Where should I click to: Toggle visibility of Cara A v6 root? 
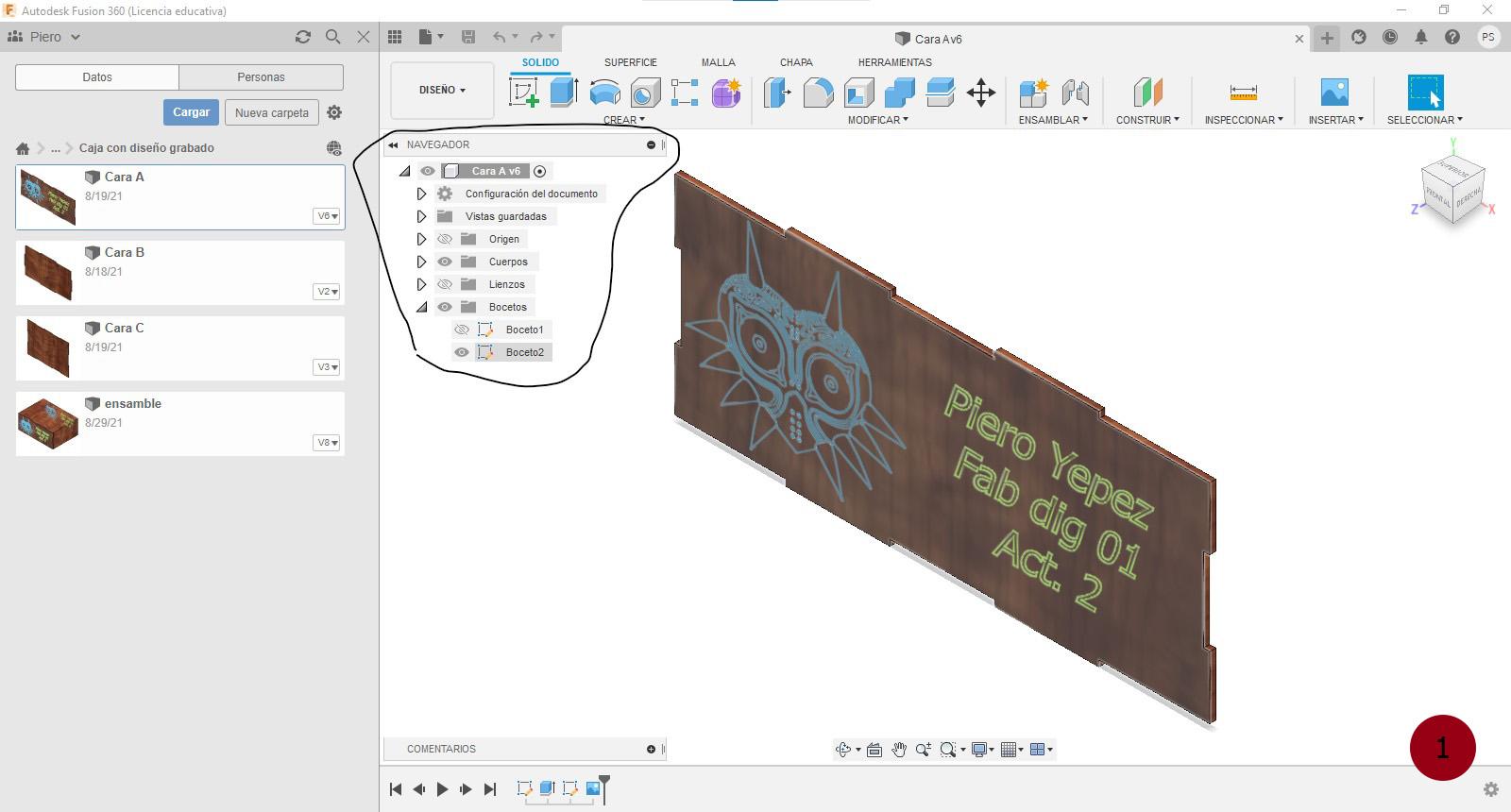tap(428, 171)
